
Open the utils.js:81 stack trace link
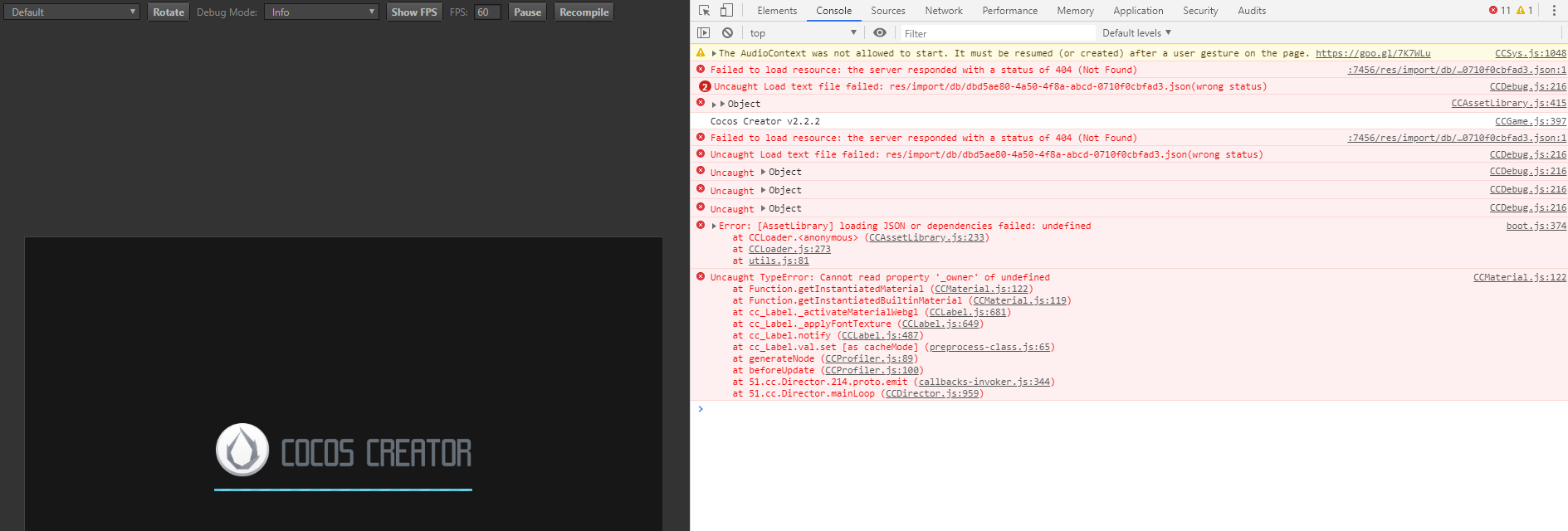[x=779, y=261]
